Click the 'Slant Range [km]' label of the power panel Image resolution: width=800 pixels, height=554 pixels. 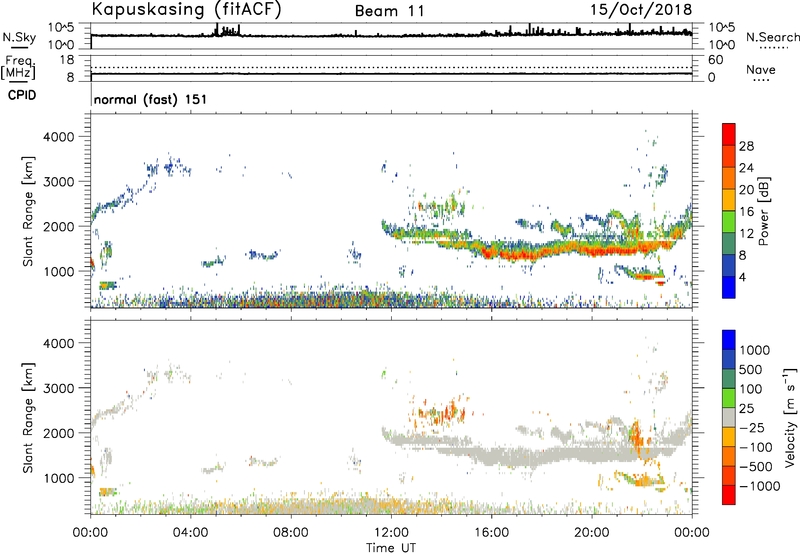[28, 211]
